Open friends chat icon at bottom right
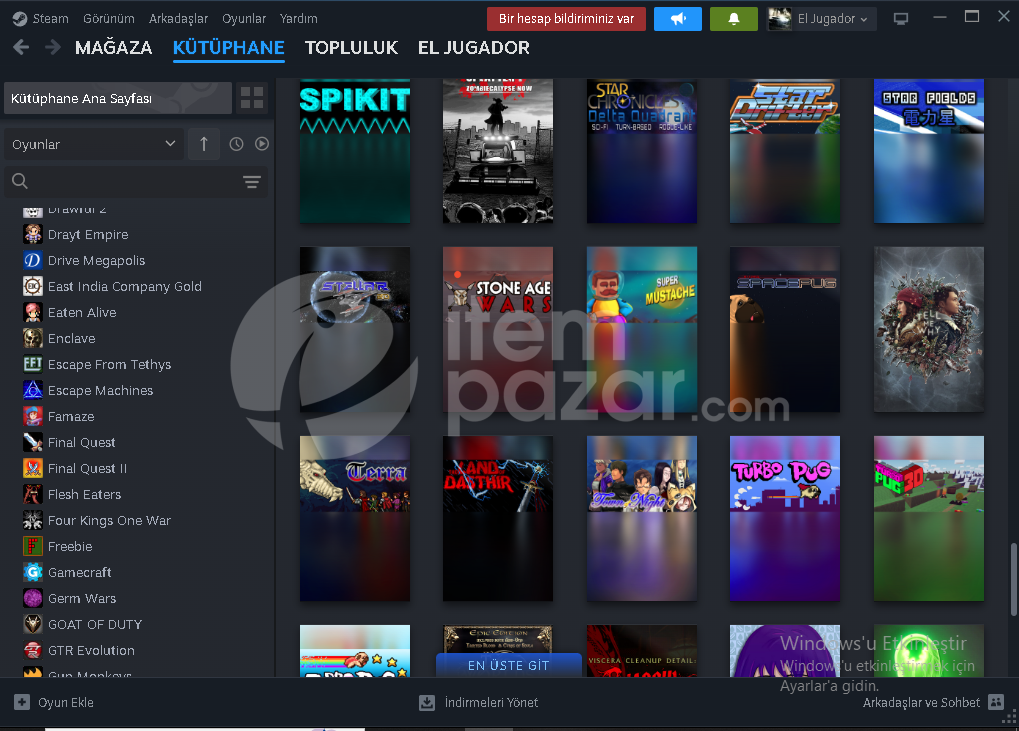1019x731 pixels. pyautogui.click(x=996, y=702)
